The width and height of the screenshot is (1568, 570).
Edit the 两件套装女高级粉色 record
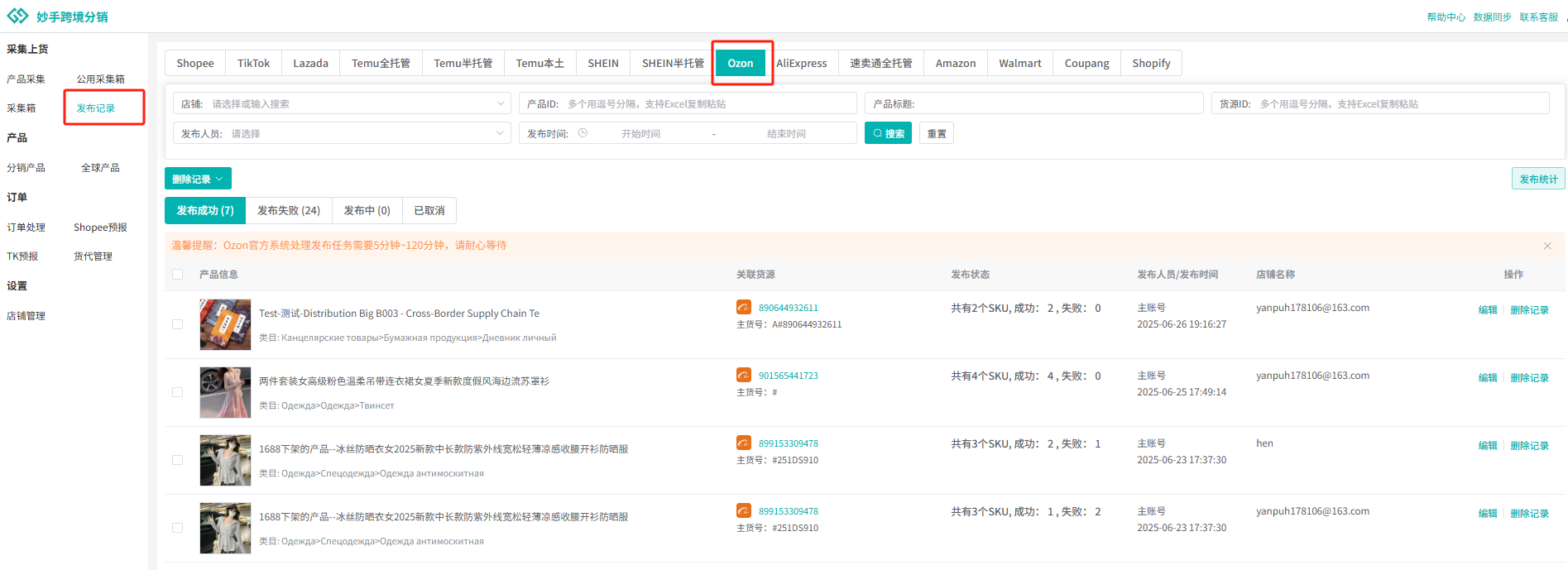(1488, 377)
